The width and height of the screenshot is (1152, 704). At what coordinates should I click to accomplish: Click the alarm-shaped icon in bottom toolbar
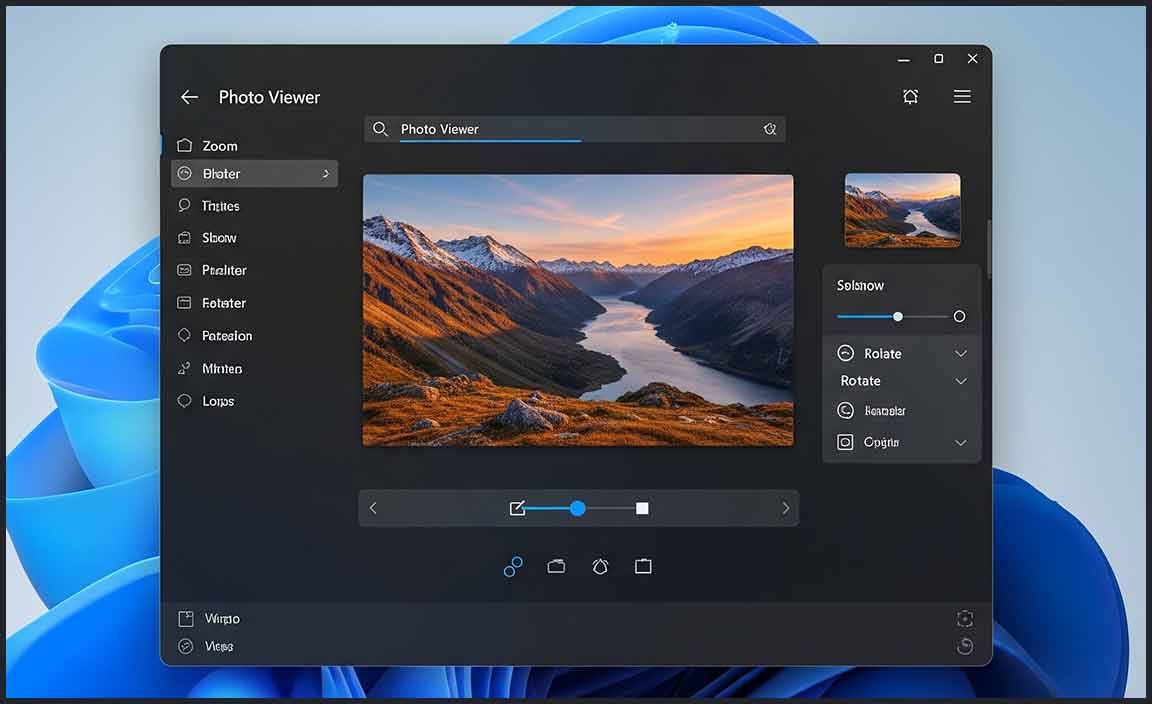click(600, 566)
